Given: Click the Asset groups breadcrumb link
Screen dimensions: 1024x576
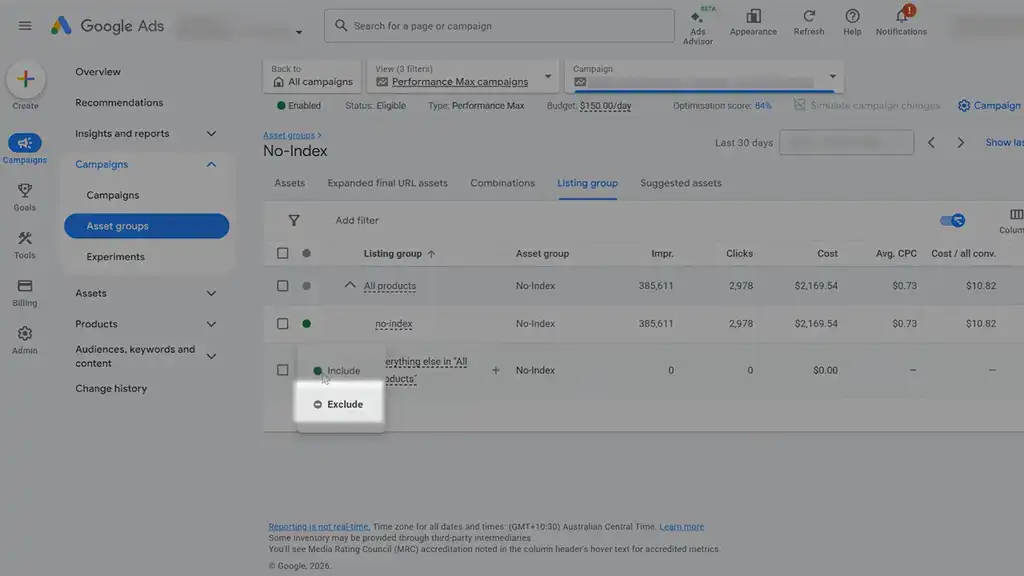Looking at the screenshot, I should point(289,135).
